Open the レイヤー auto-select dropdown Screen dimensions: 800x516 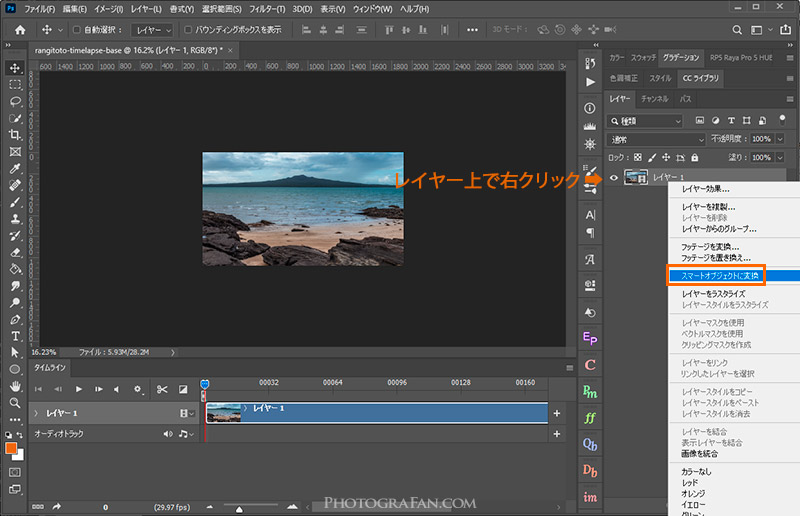click(152, 30)
